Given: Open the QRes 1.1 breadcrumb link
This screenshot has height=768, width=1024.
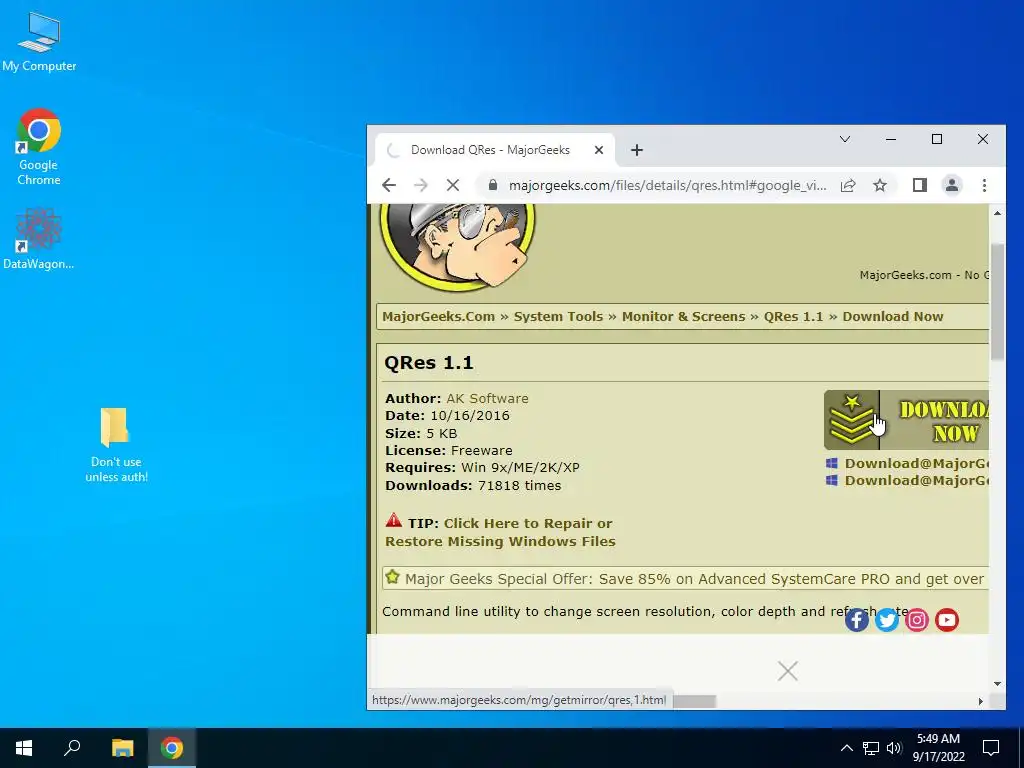Looking at the screenshot, I should [x=793, y=317].
